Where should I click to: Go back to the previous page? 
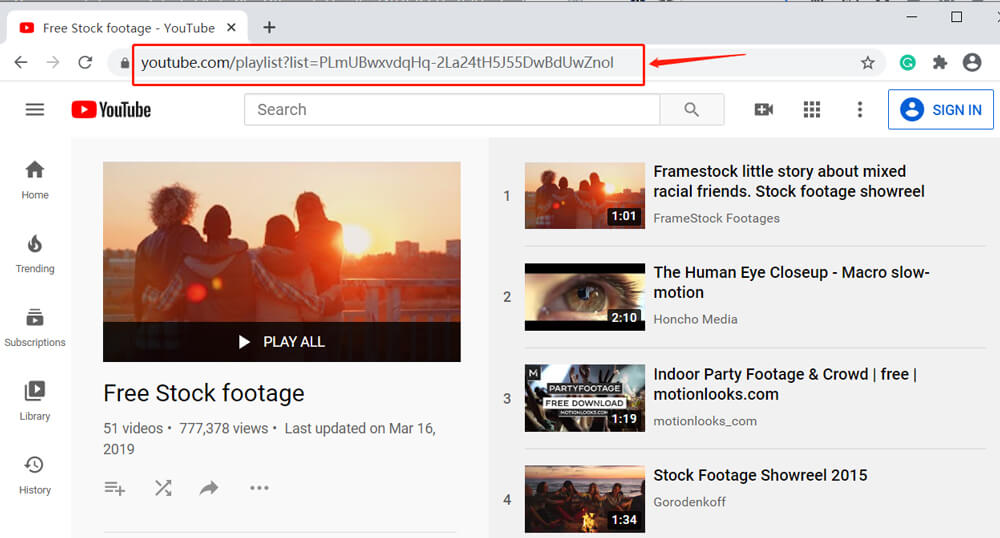pyautogui.click(x=21, y=62)
